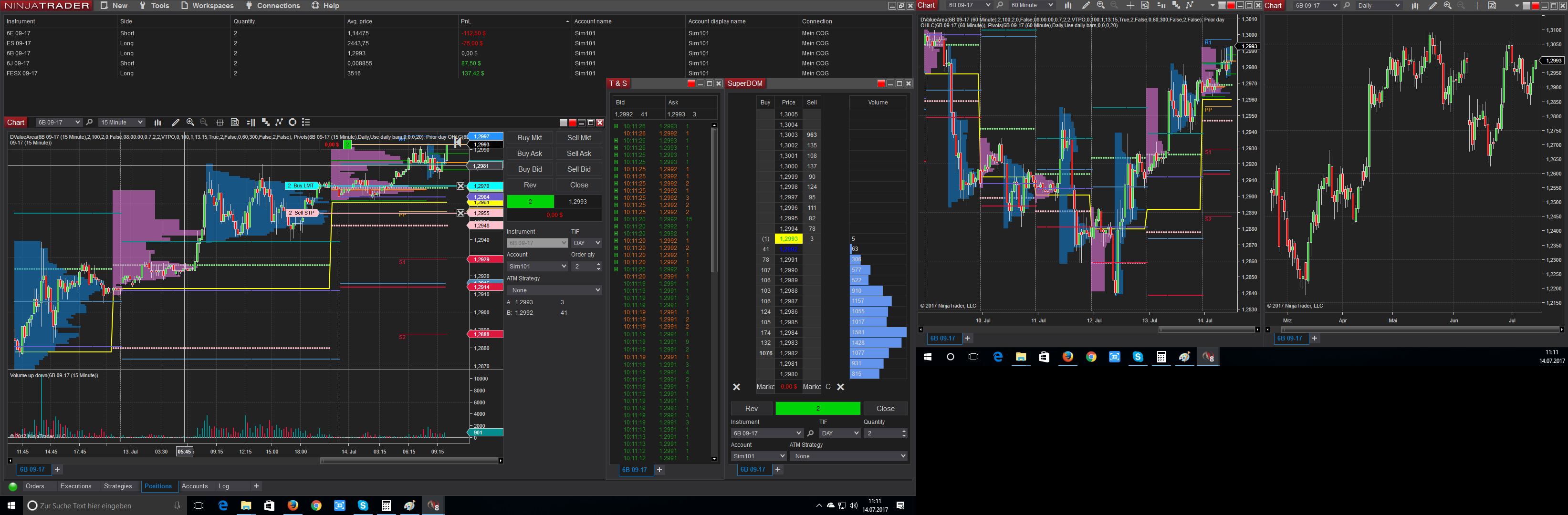Cancel Sell STP order X on chart
The image size is (1568, 515).
point(461,213)
